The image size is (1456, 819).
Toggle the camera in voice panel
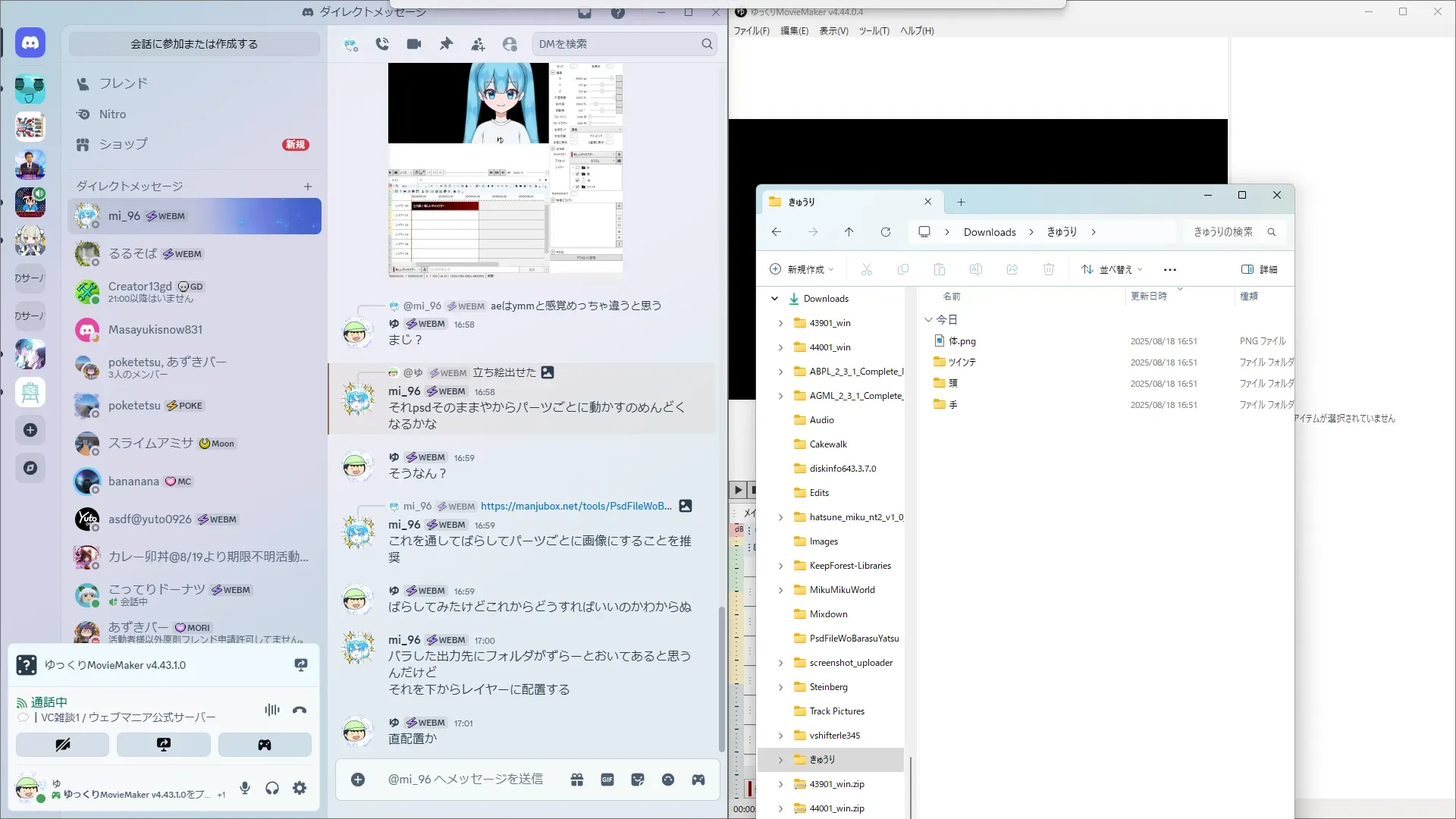pos(62,745)
